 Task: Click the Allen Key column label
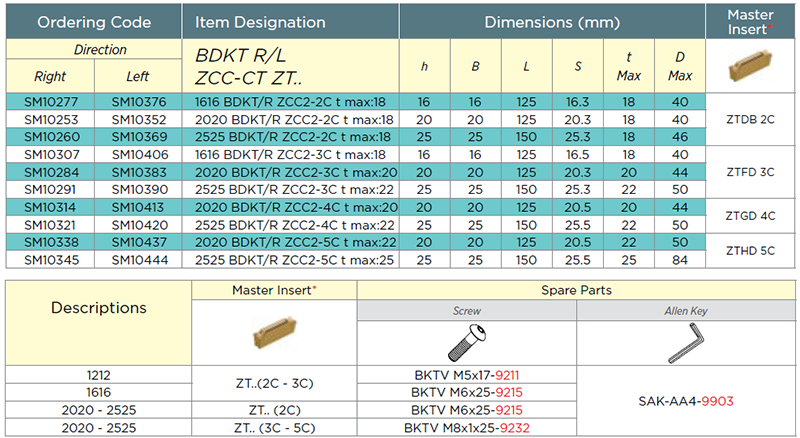pyautogui.click(x=686, y=311)
